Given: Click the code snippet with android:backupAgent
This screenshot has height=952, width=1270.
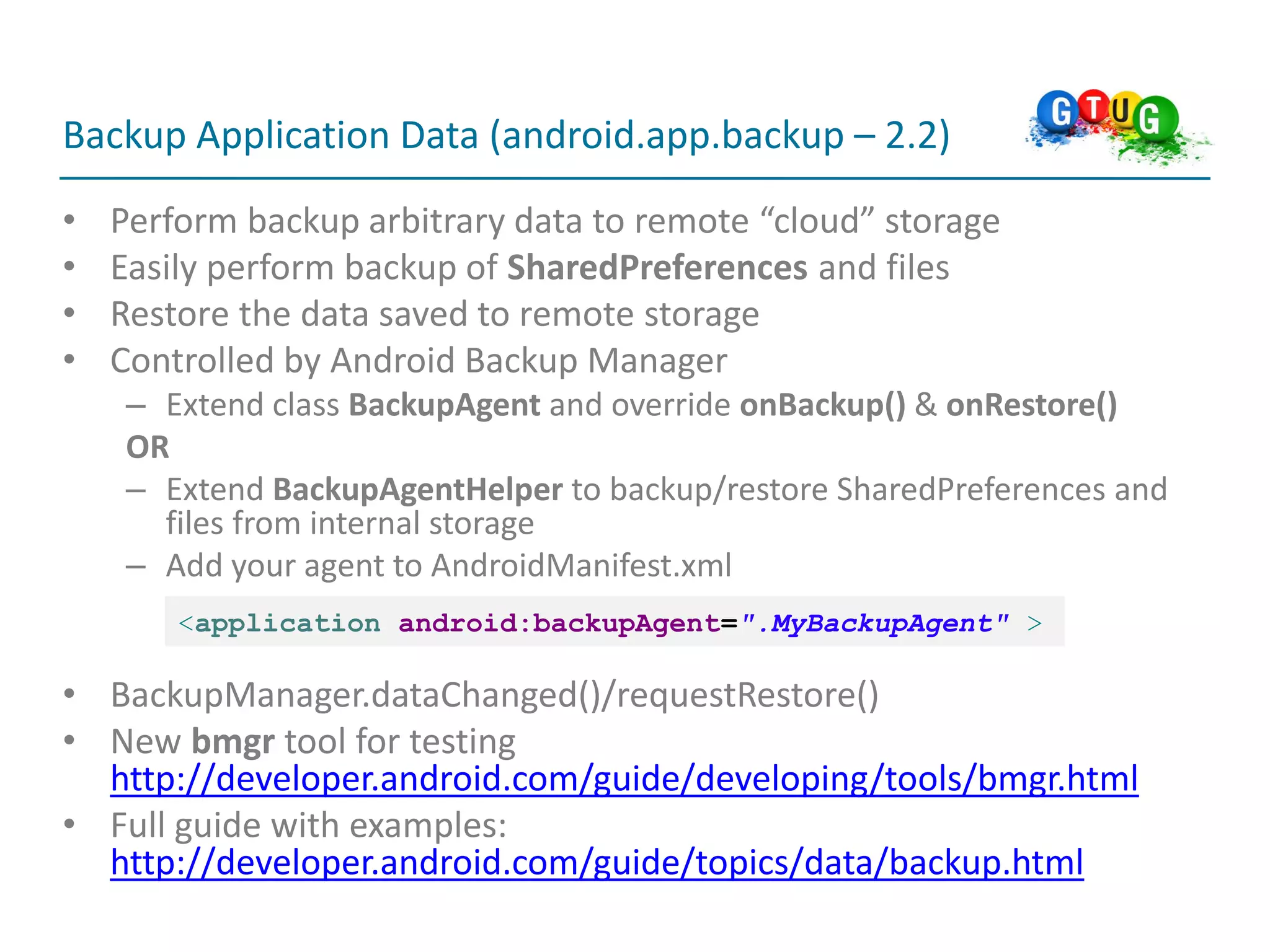Looking at the screenshot, I should (x=614, y=622).
